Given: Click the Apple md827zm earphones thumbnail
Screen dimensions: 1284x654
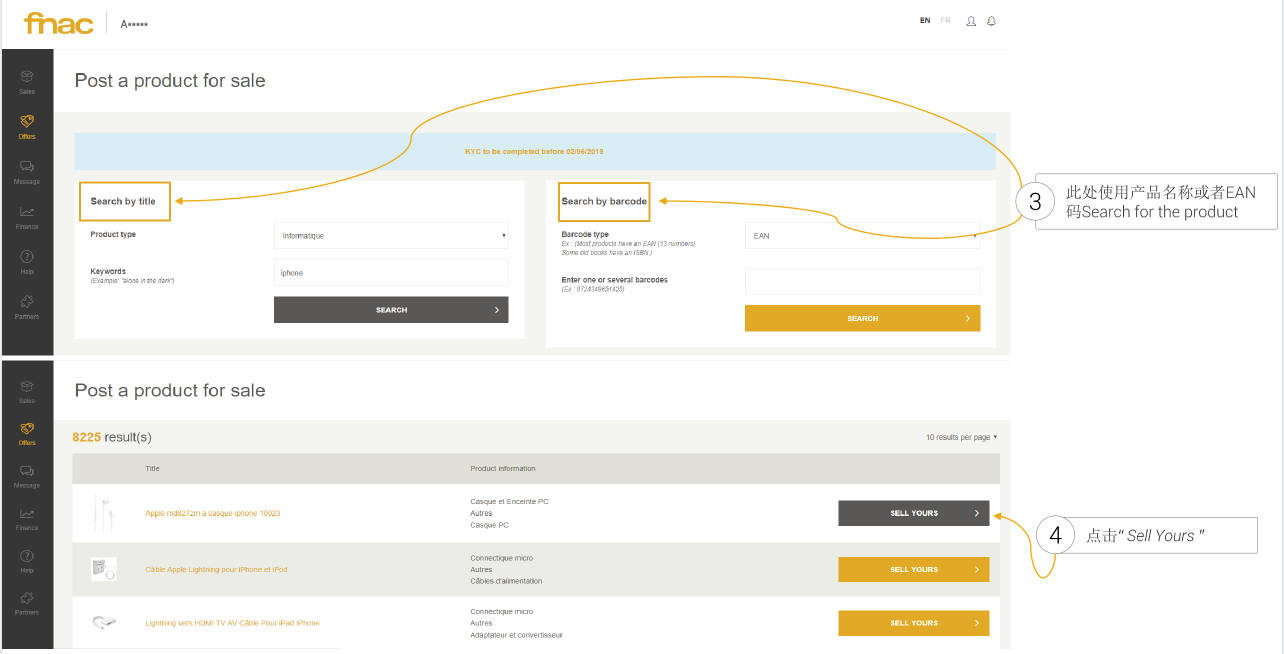Looking at the screenshot, I should click(x=103, y=513).
